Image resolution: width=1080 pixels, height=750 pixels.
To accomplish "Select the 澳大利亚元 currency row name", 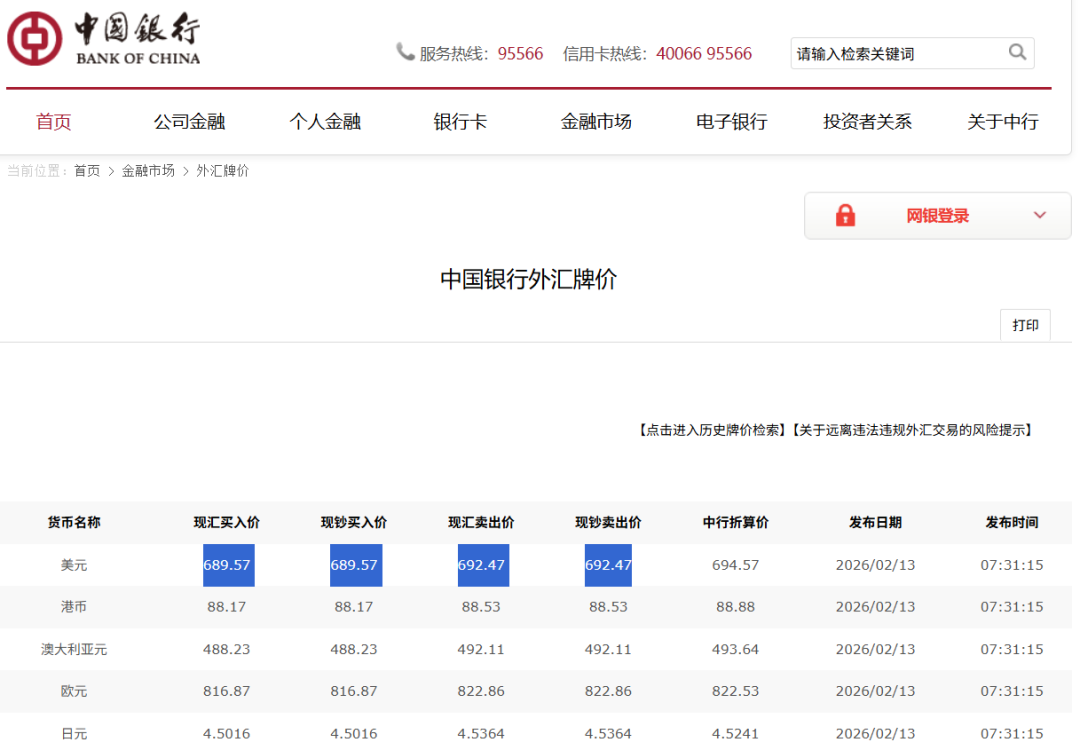I will (74, 649).
